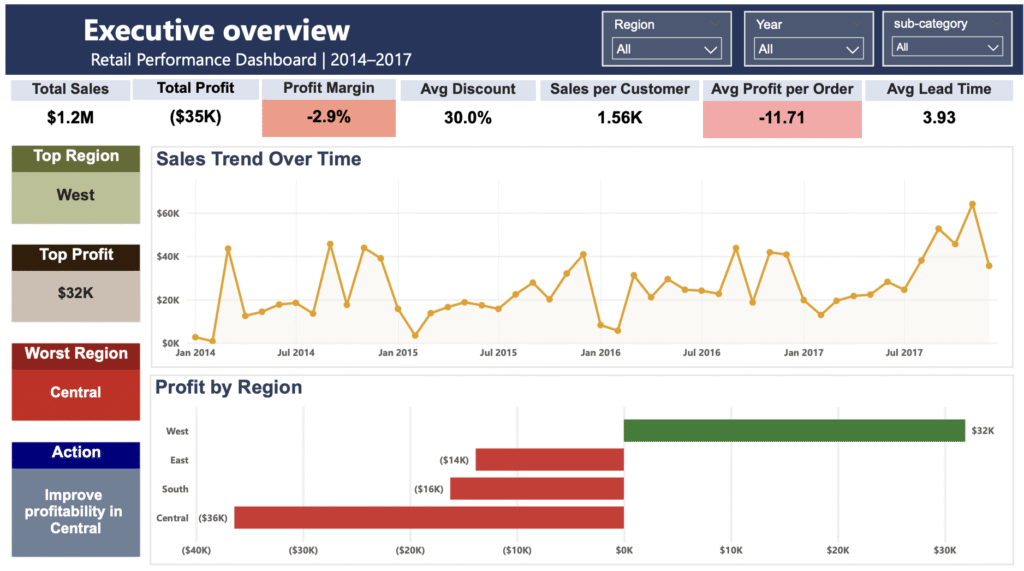Select the Top Profit $32K card
Screen dimensions: 1024x571
(x=76, y=293)
